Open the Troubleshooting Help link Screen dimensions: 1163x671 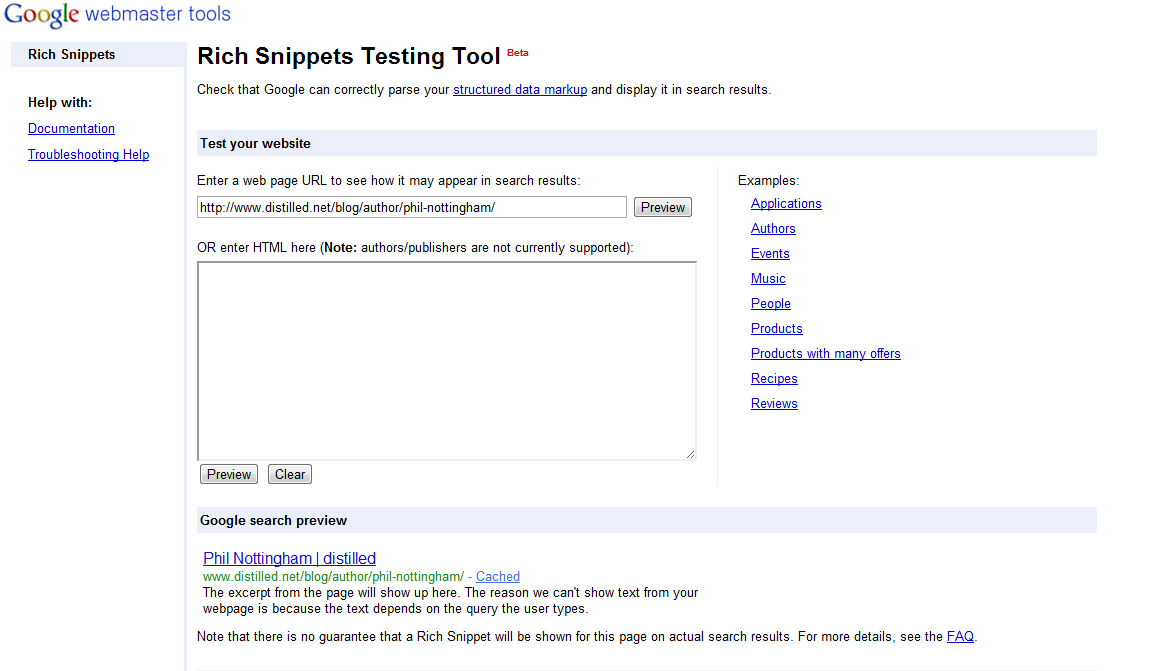click(x=88, y=154)
